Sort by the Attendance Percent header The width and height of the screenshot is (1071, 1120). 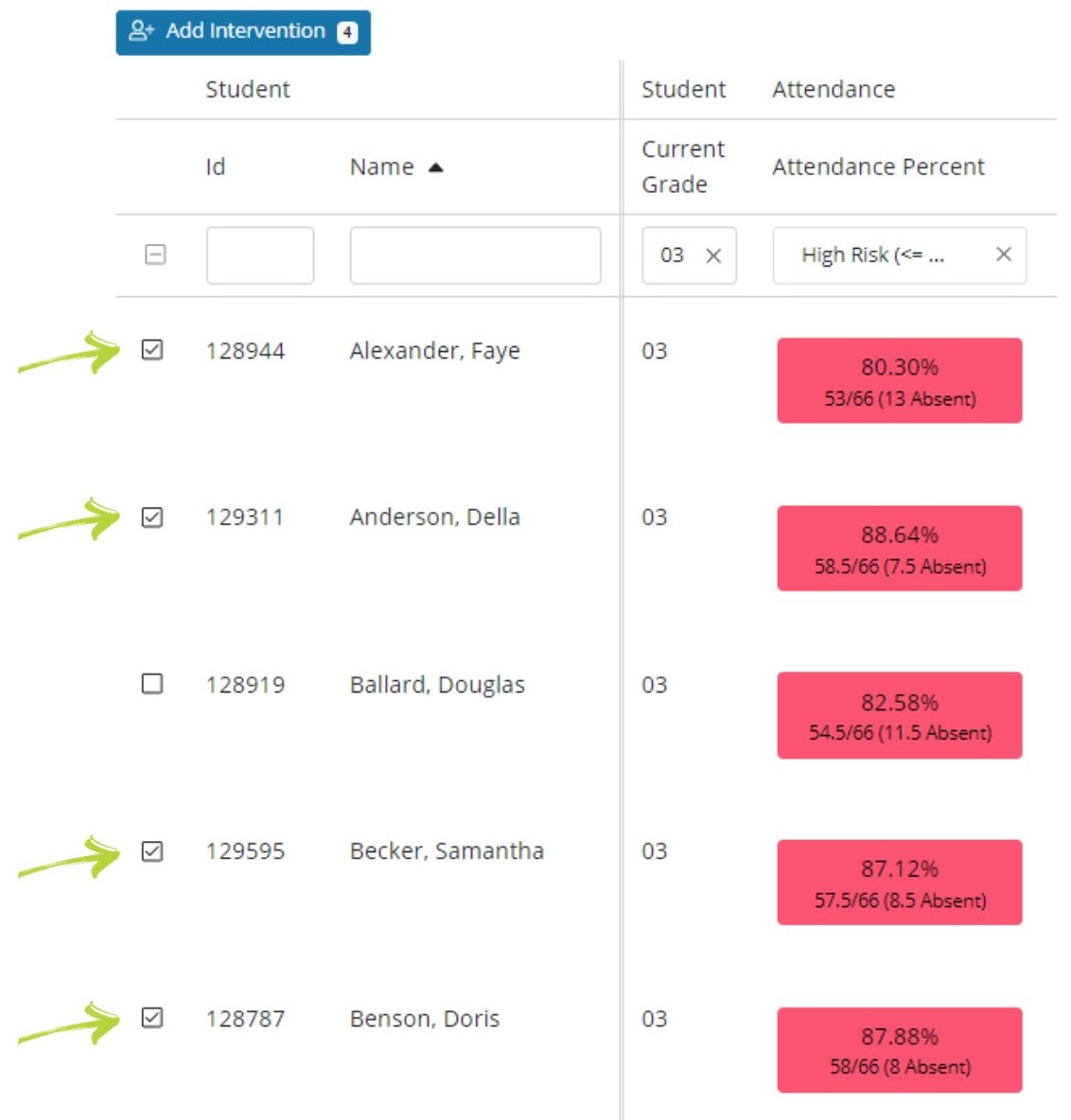point(878,167)
